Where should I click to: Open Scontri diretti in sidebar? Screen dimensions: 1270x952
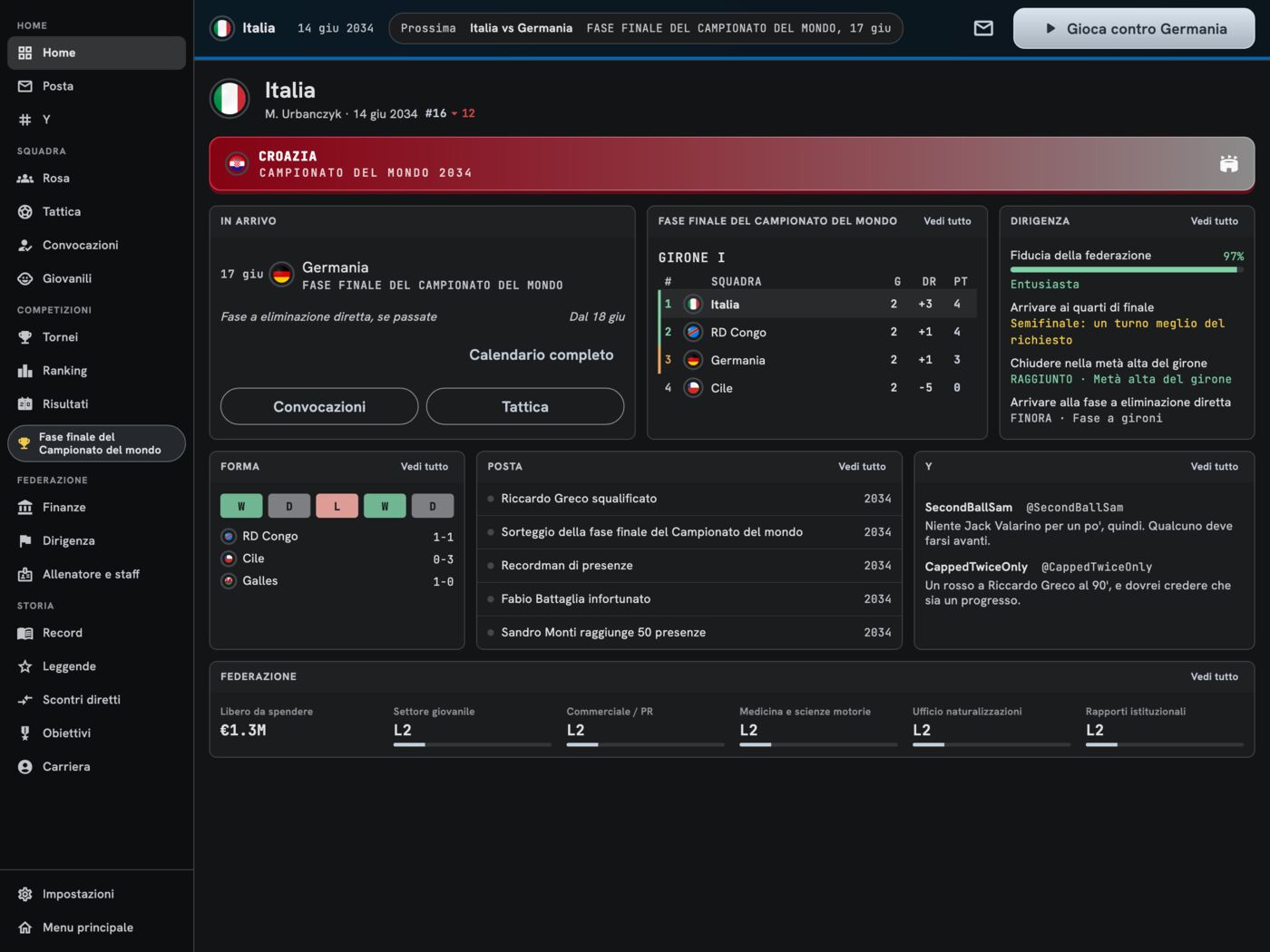[x=96, y=700]
